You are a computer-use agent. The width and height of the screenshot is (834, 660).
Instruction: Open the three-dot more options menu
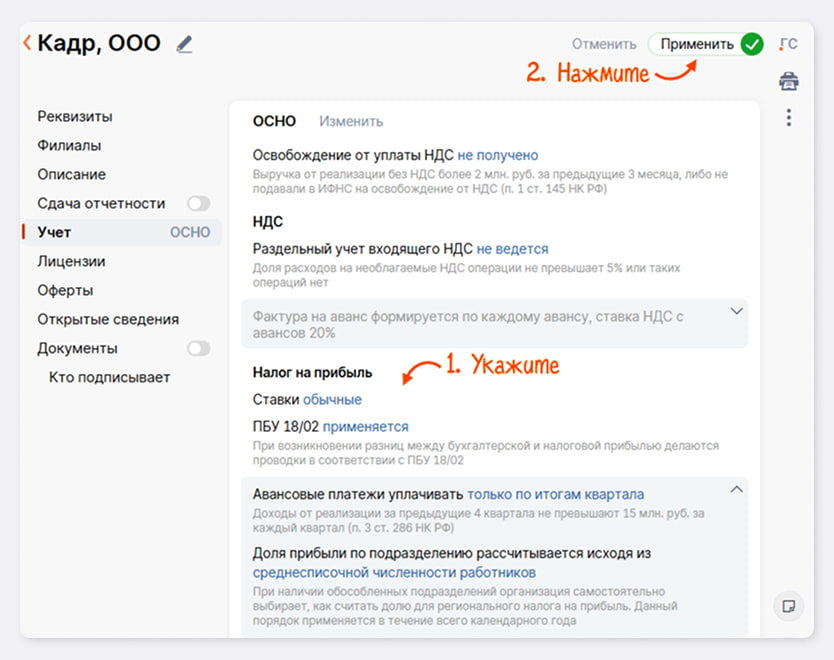[789, 118]
